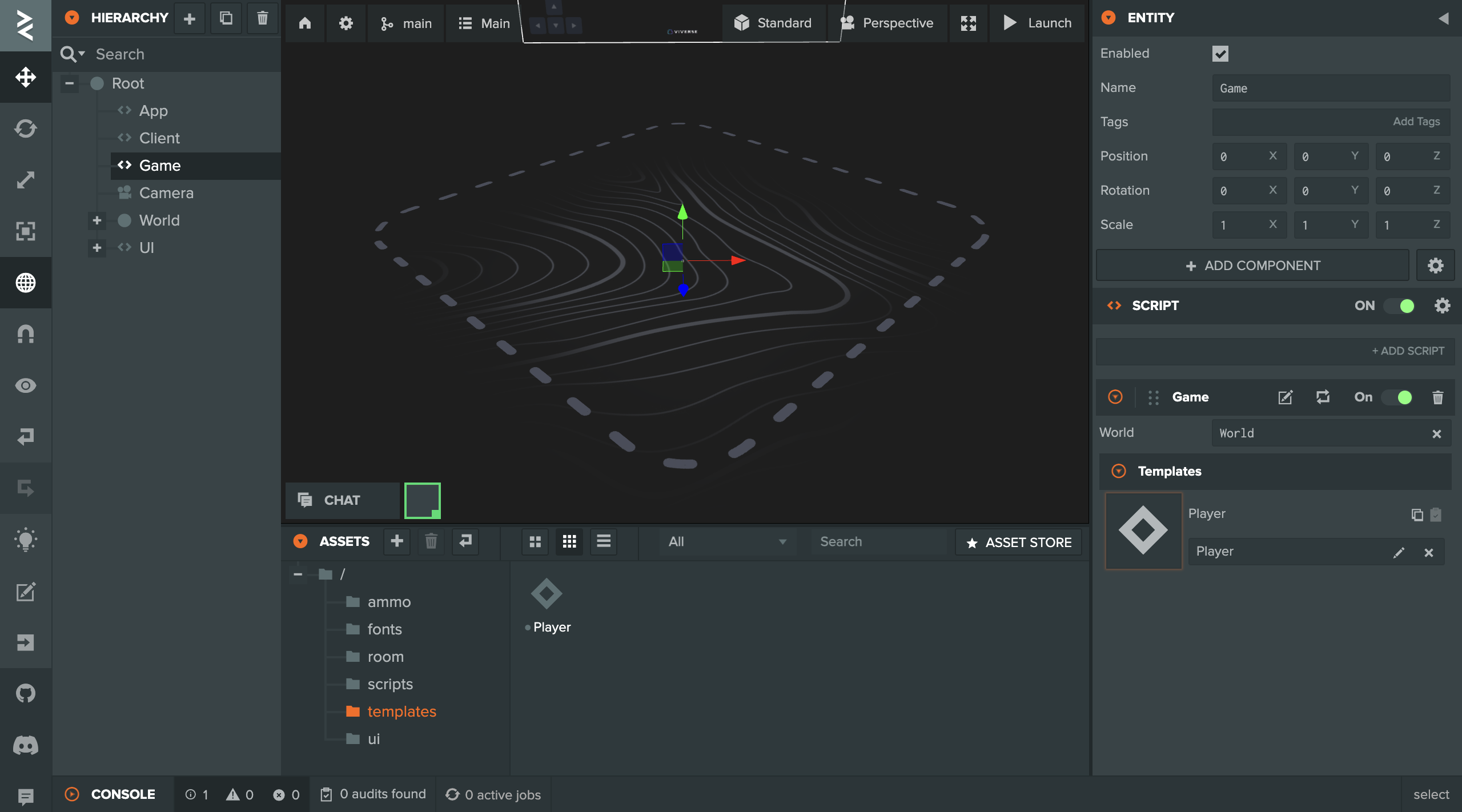Click the lightbulb bake lighting icon
Image resolution: width=1462 pixels, height=812 pixels.
tap(26, 540)
